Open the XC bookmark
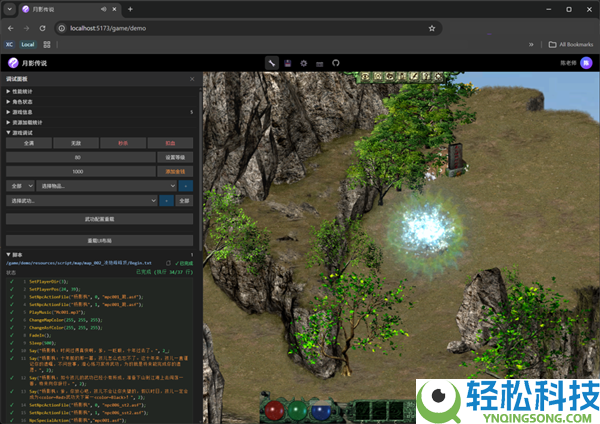This screenshot has height=424, width=600. tap(9, 44)
